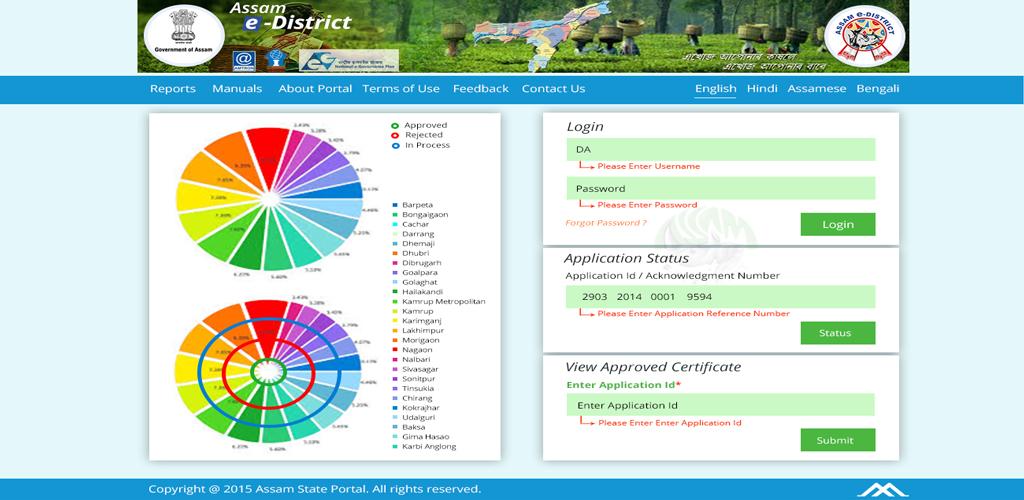Click the National e-Governance Plan logo
Image resolution: width=1024 pixels, height=500 pixels.
tap(349, 60)
